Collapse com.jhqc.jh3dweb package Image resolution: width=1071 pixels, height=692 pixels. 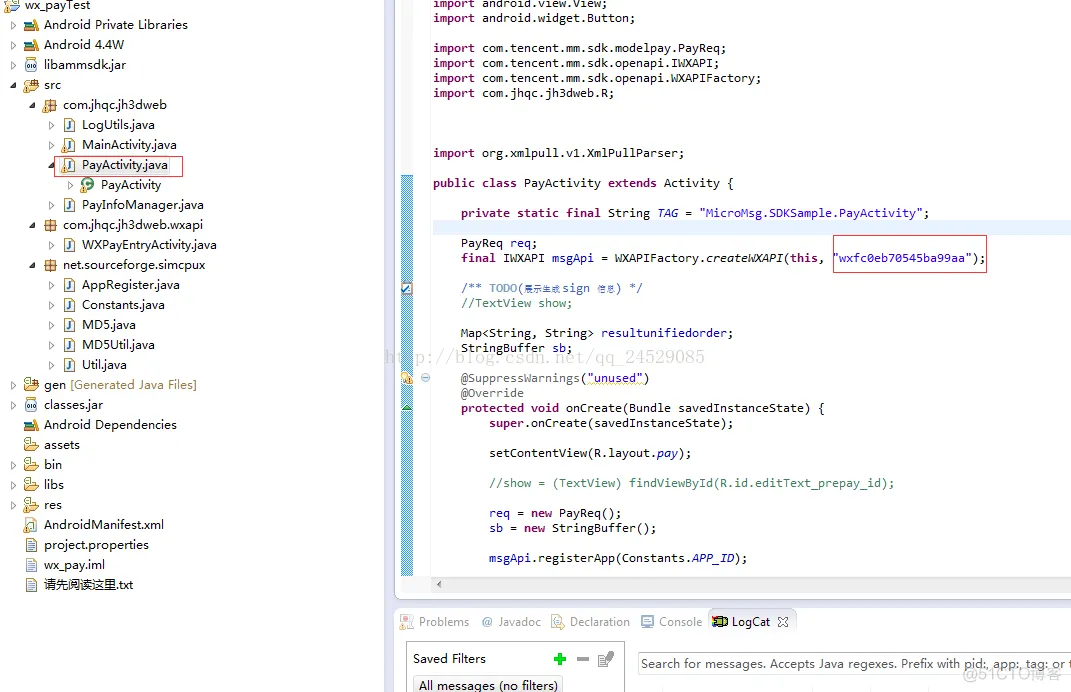pos(32,105)
